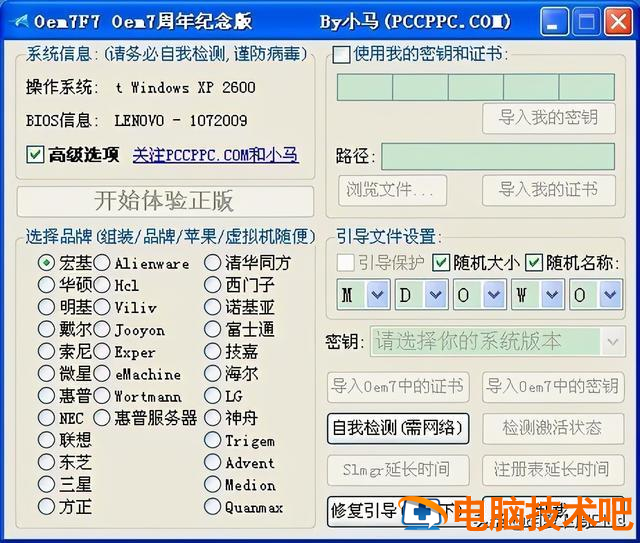Choose Wortmann as the brand

coord(102,395)
